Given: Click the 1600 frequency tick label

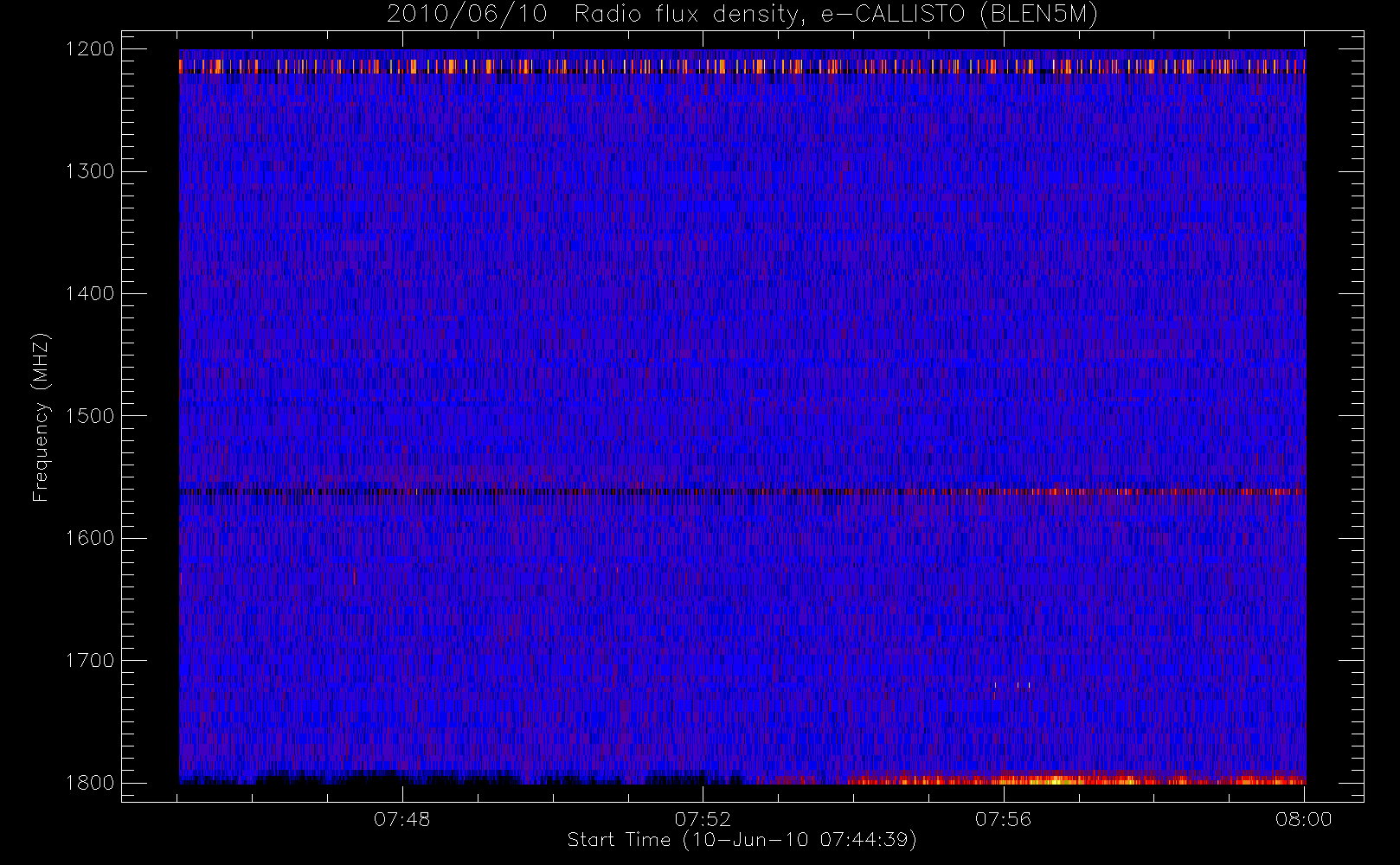Looking at the screenshot, I should 90,538.
